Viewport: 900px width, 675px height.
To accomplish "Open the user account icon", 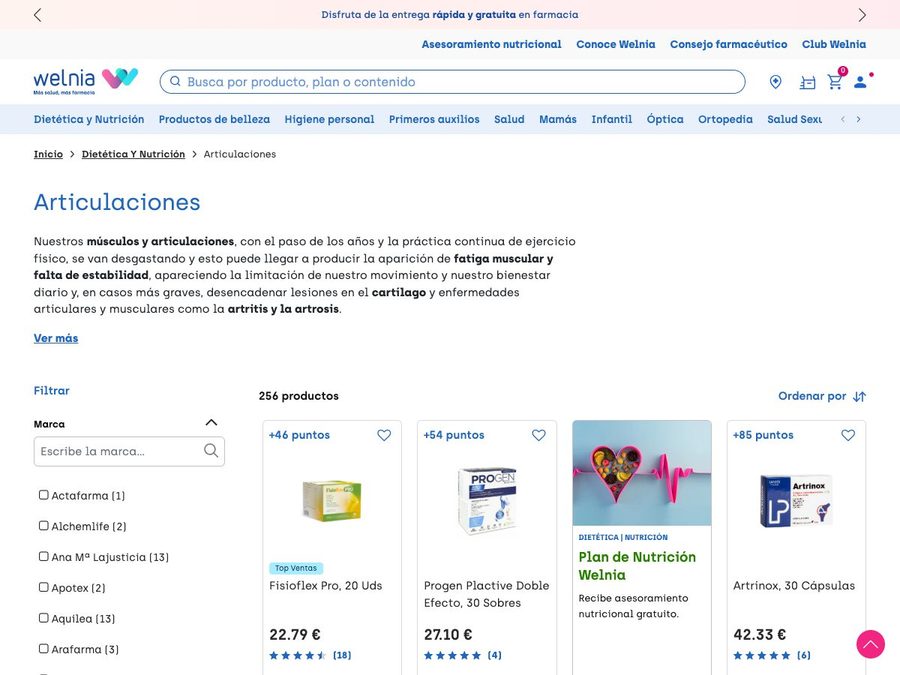I will coord(860,82).
